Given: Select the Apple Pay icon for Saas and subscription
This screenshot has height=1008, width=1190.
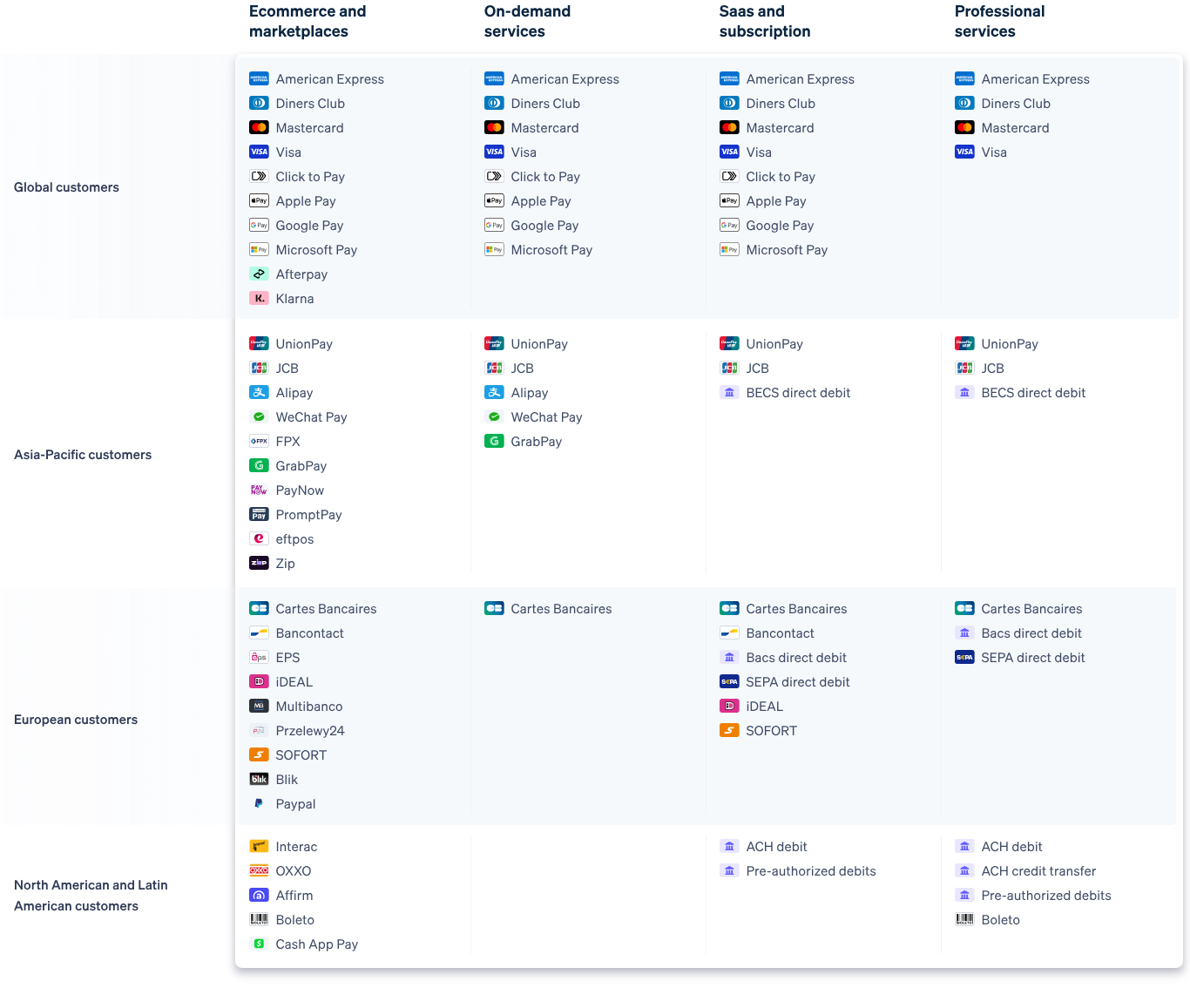Looking at the screenshot, I should 729,200.
